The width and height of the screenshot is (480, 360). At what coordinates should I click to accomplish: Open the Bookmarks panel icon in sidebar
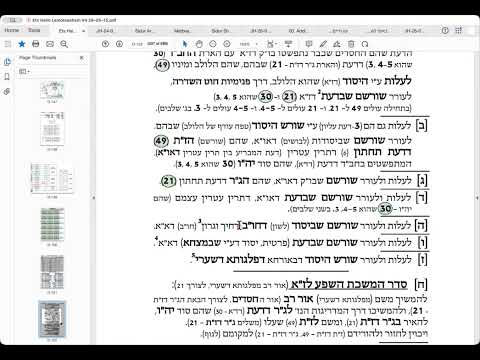[7, 77]
